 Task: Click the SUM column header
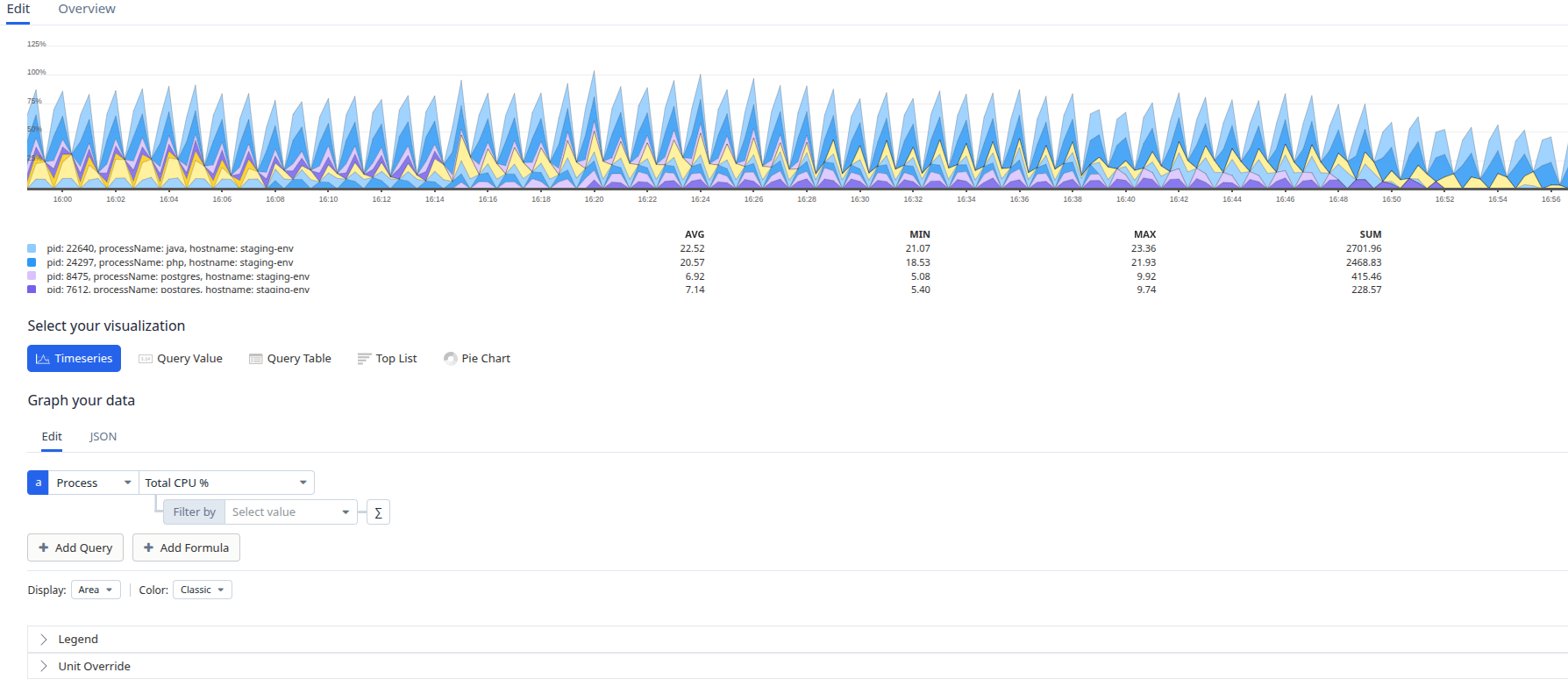click(x=1371, y=234)
